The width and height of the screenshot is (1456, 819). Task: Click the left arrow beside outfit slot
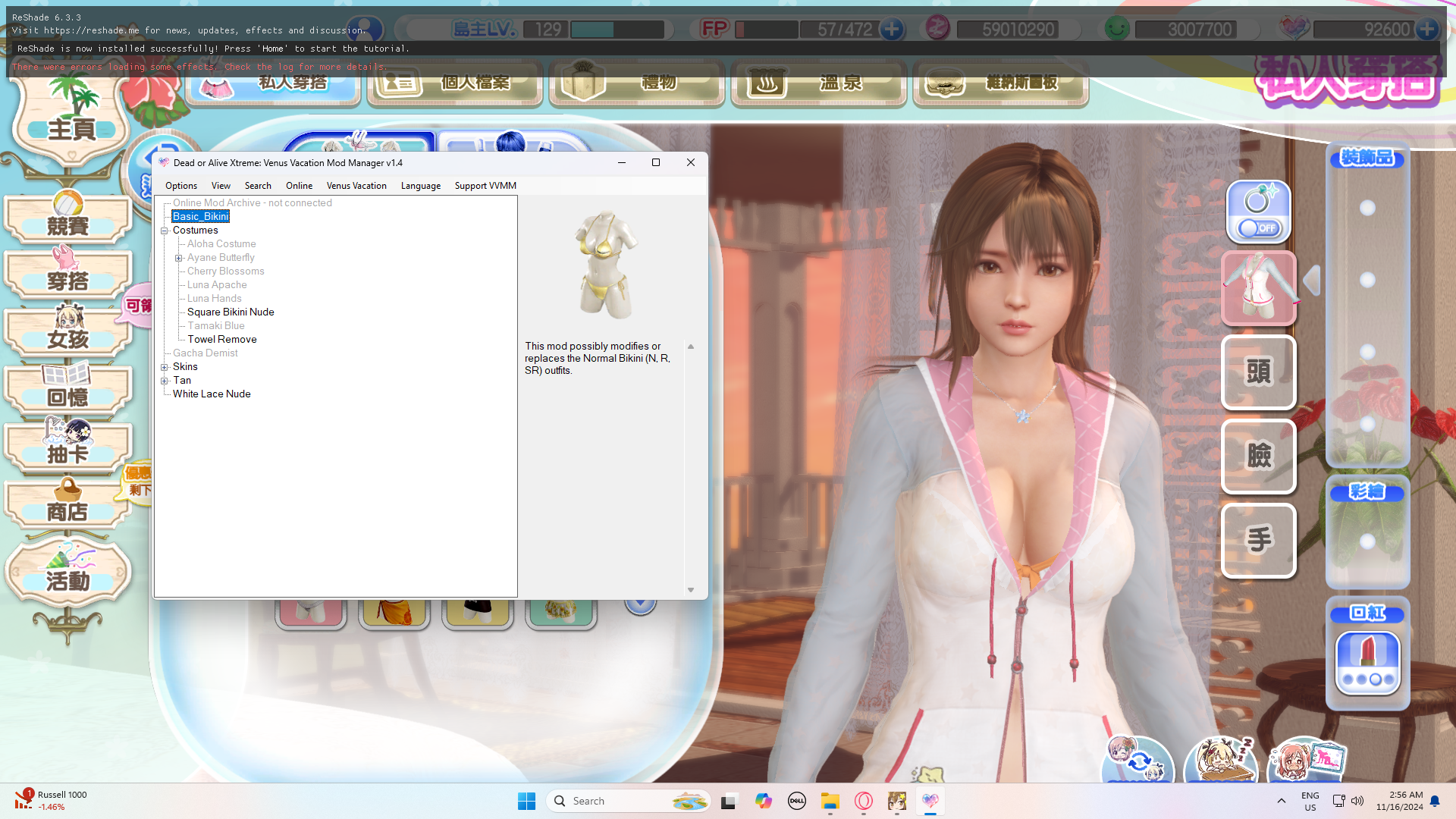1312,281
